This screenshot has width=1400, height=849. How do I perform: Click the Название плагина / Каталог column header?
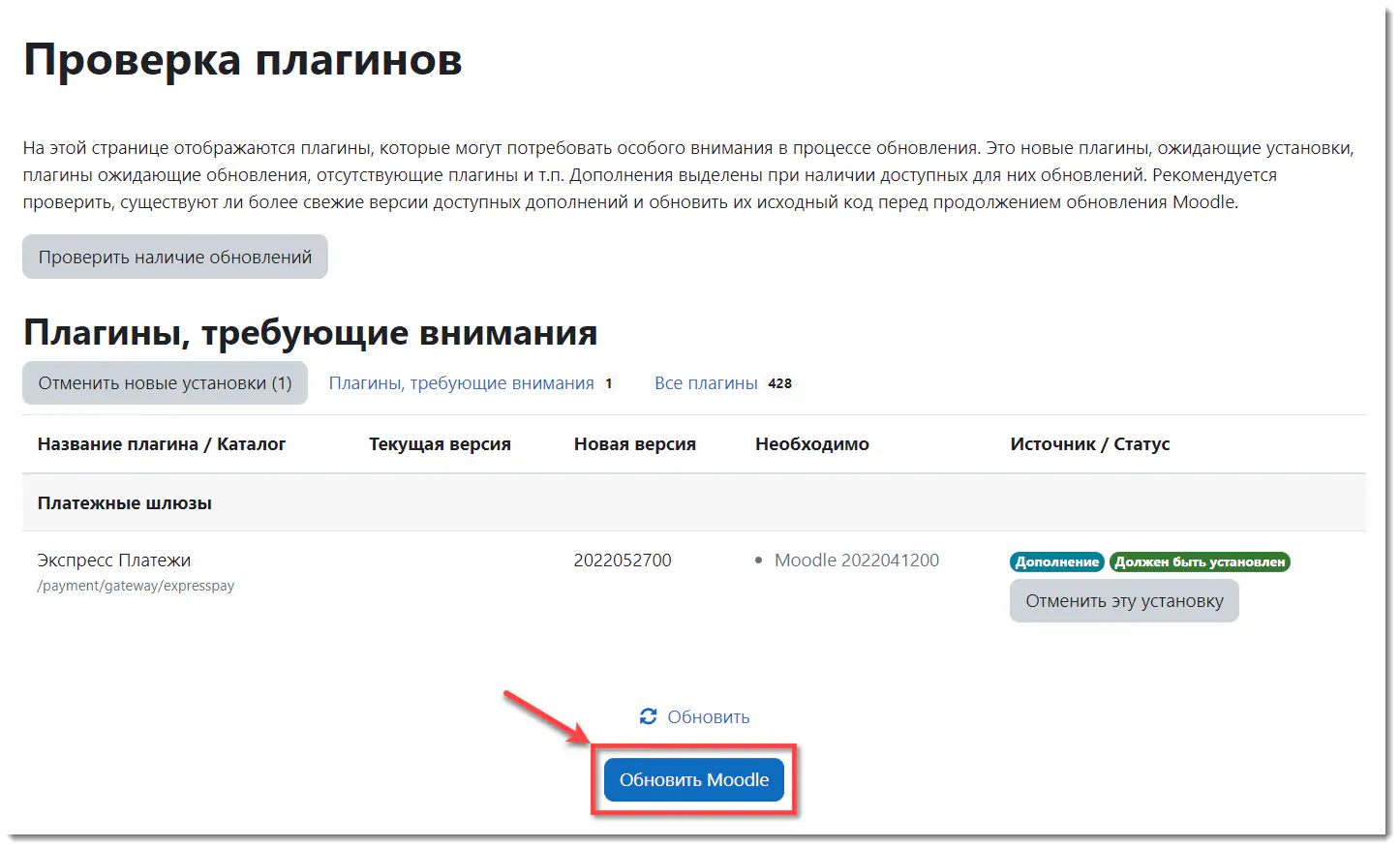tap(161, 443)
